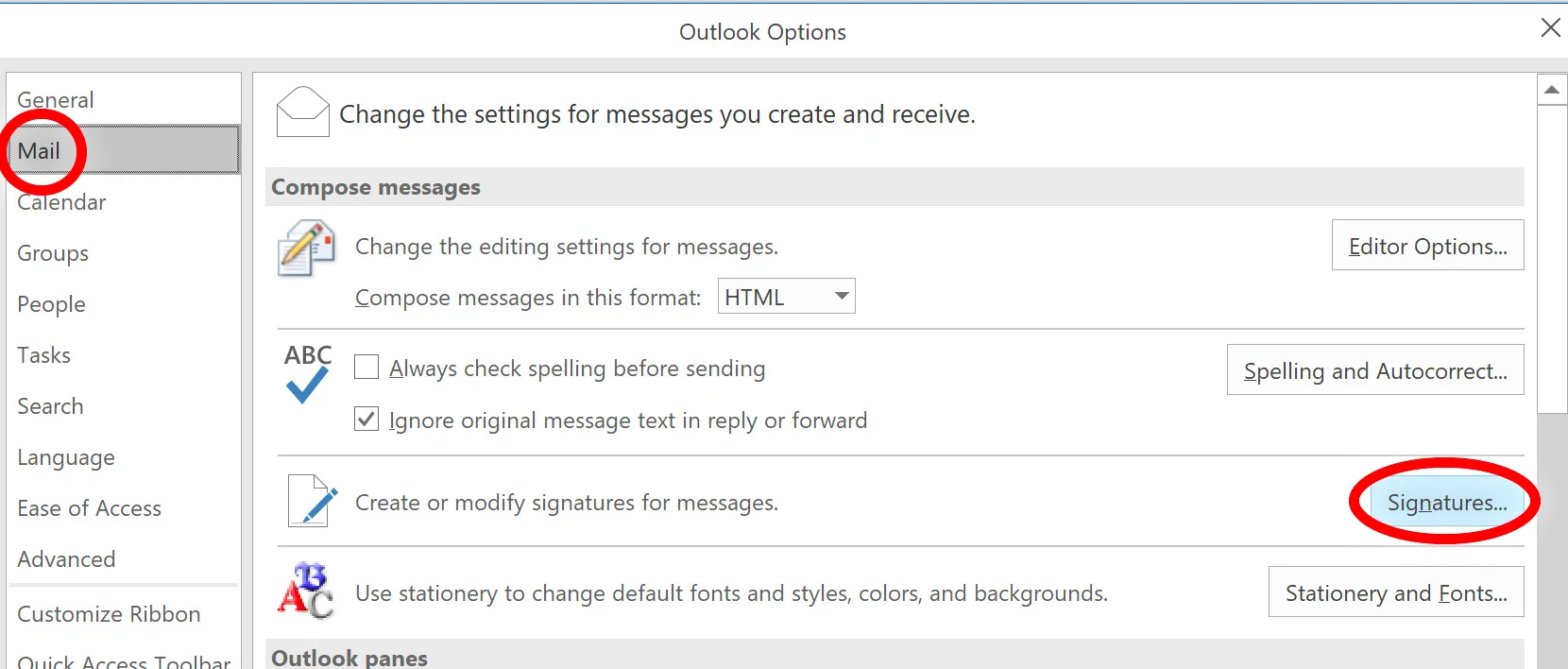Click the pencil-and-paper editing settings icon

click(307, 248)
